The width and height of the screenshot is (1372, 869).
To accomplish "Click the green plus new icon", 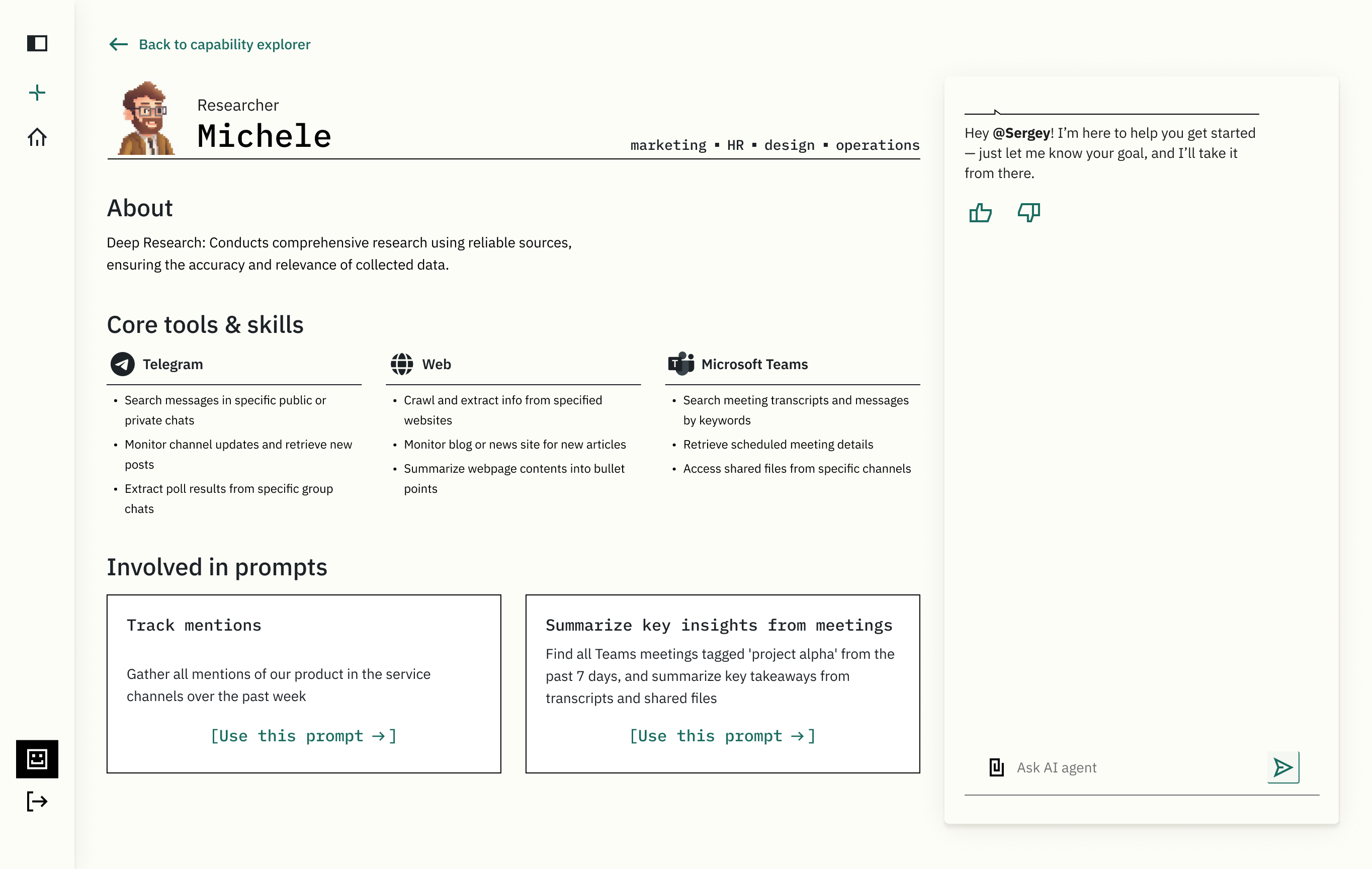I will [37, 93].
